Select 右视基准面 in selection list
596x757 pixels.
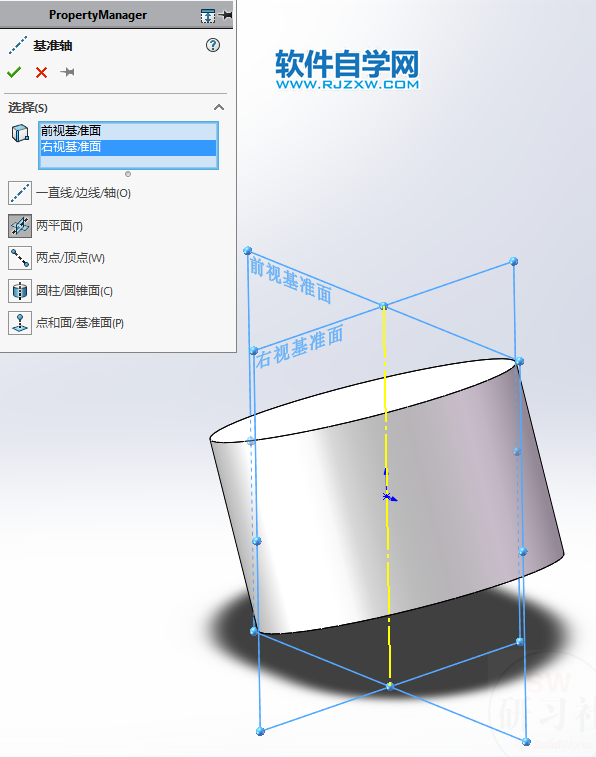coord(128,147)
